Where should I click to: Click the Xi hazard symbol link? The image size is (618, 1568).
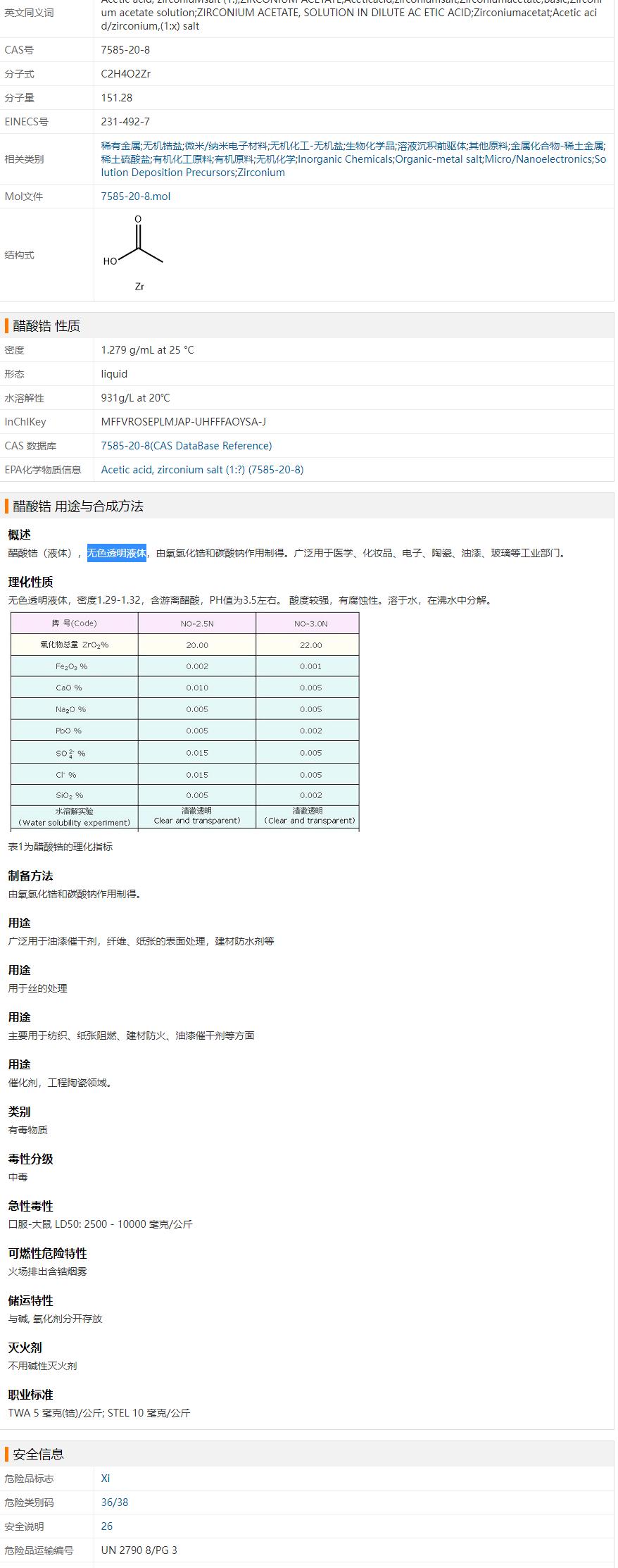click(106, 1478)
